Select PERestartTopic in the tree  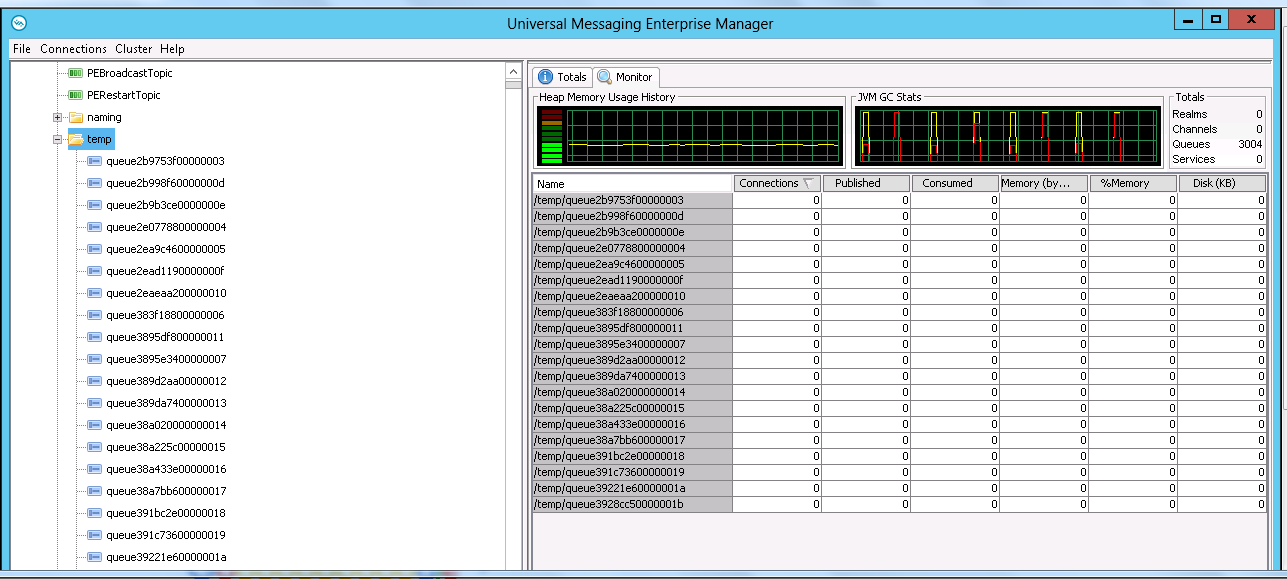click(x=124, y=95)
